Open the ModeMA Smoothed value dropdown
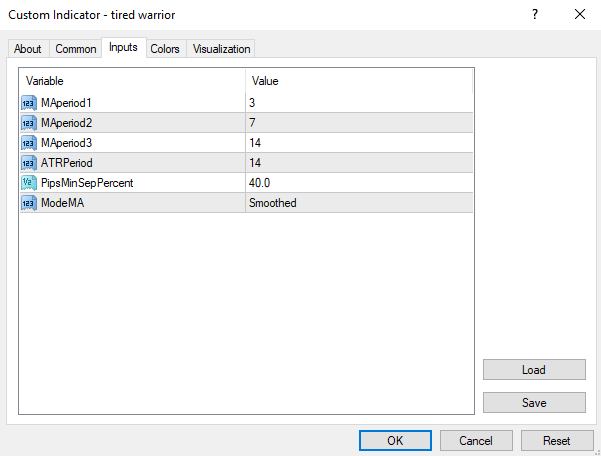The image size is (601, 456). click(359, 203)
